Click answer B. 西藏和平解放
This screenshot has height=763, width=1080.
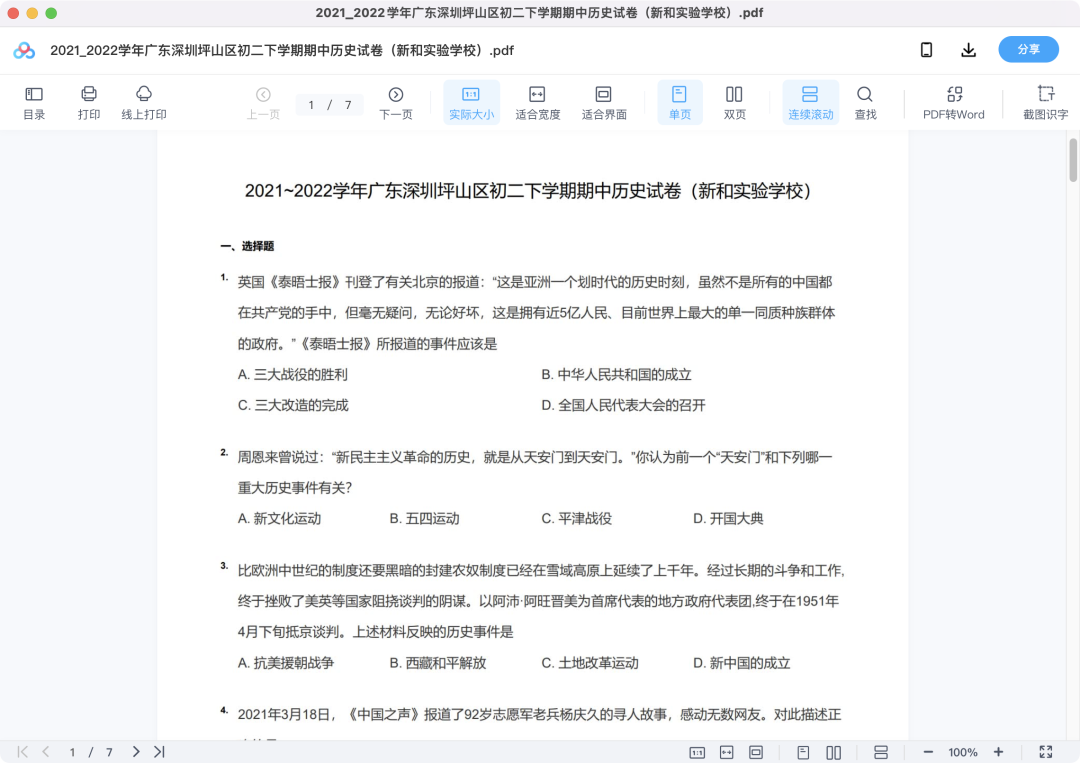pyautogui.click(x=438, y=663)
